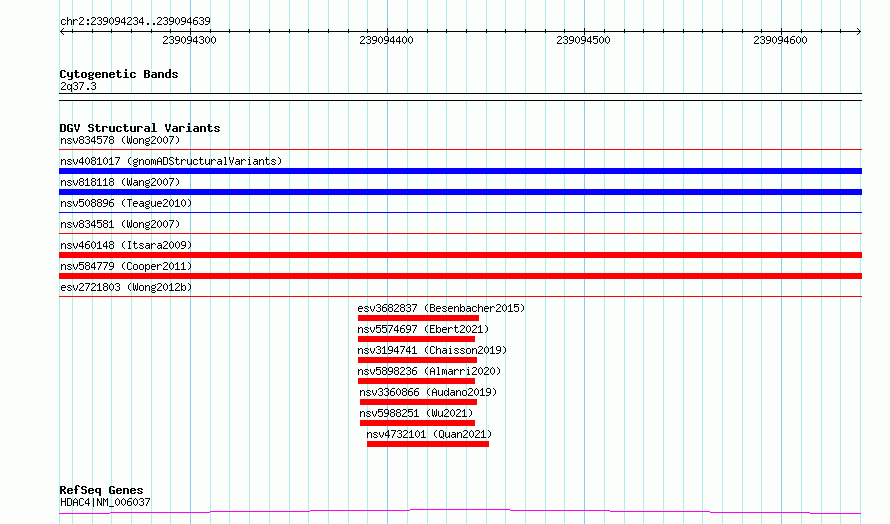Screen dimensions: 890x524
Task: Click the 239094600 ruler position label
Action: [780, 40]
